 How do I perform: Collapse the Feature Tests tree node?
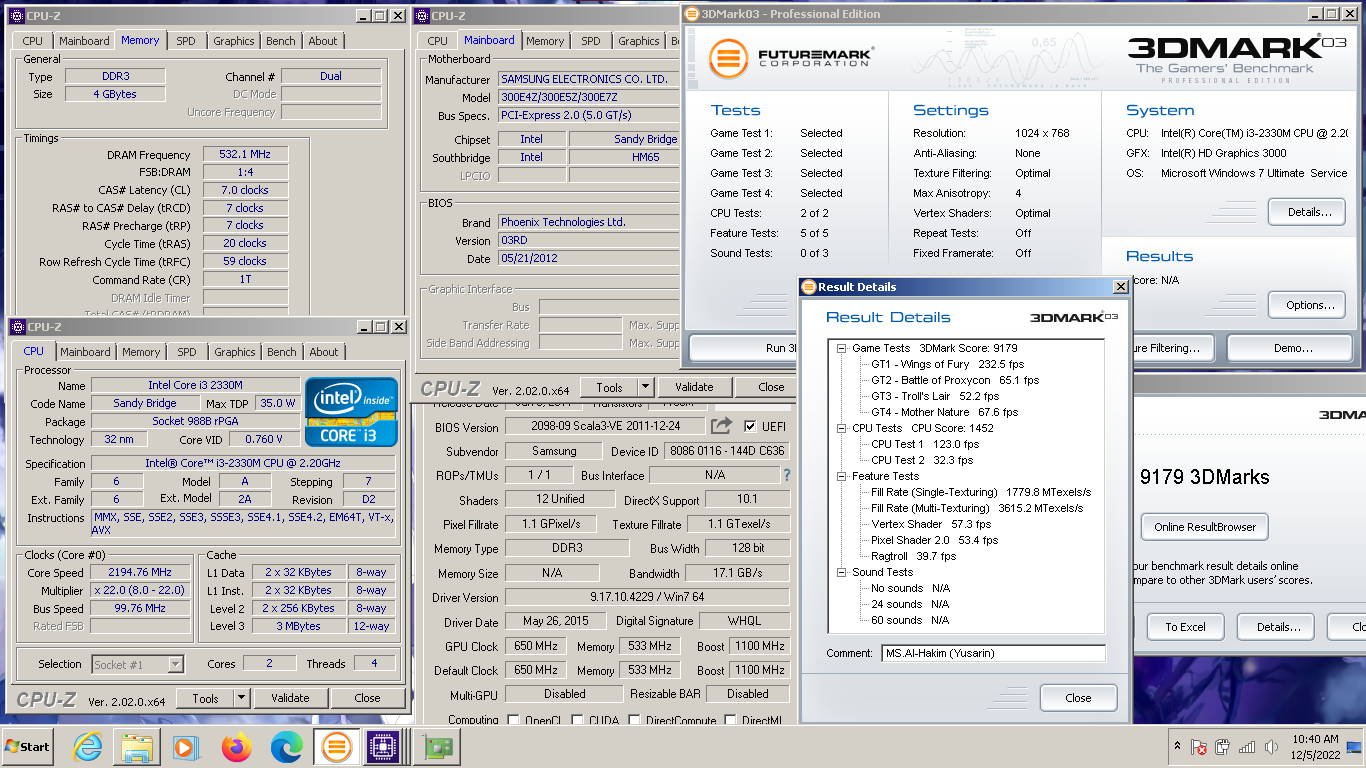pos(841,476)
